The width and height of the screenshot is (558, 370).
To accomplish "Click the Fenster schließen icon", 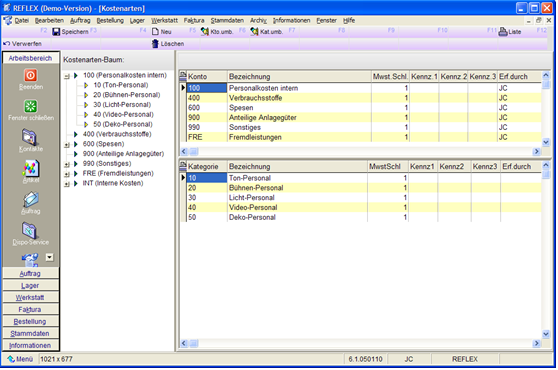I will pos(31,106).
